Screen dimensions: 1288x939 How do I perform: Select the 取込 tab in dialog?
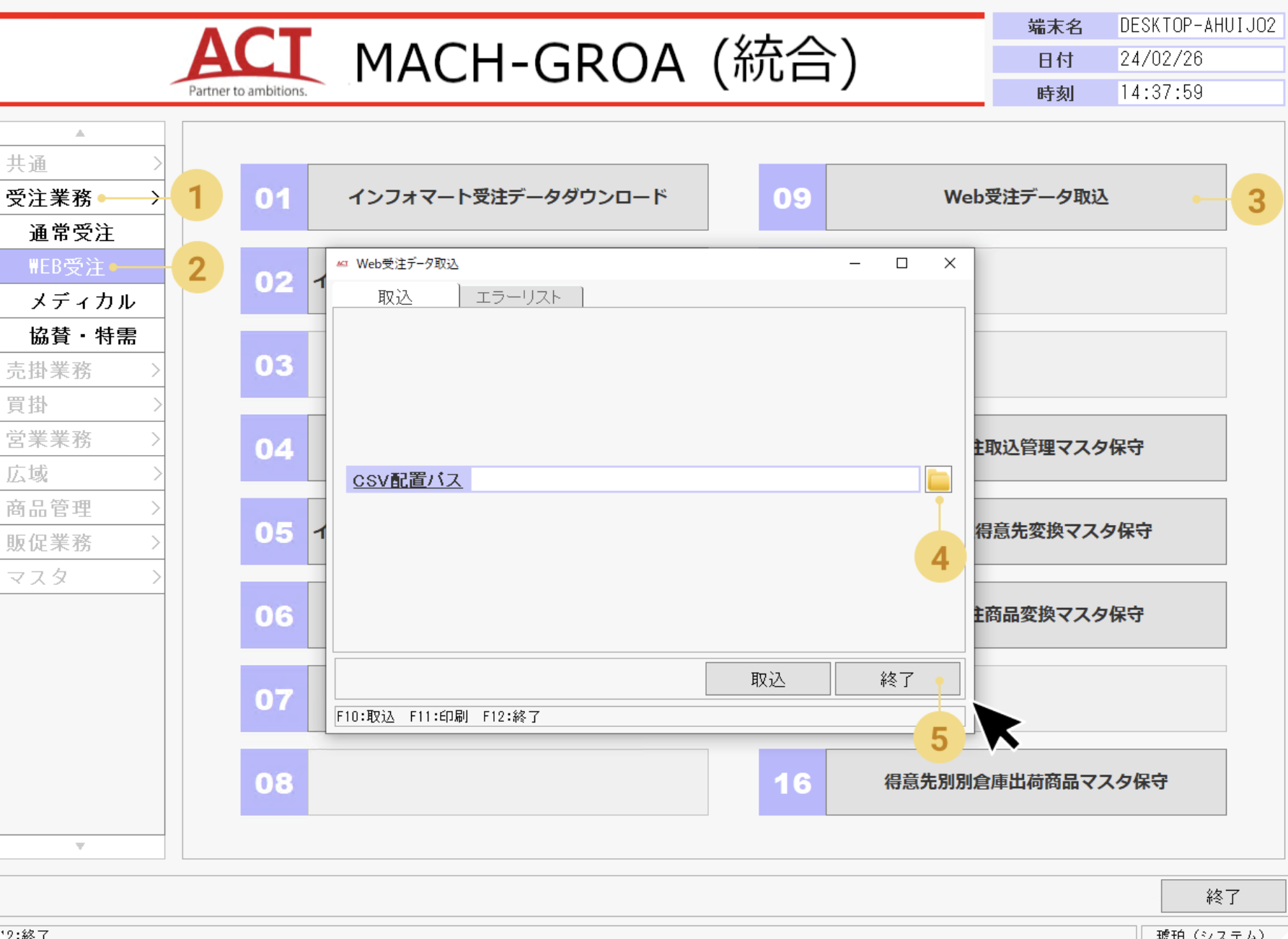(395, 296)
